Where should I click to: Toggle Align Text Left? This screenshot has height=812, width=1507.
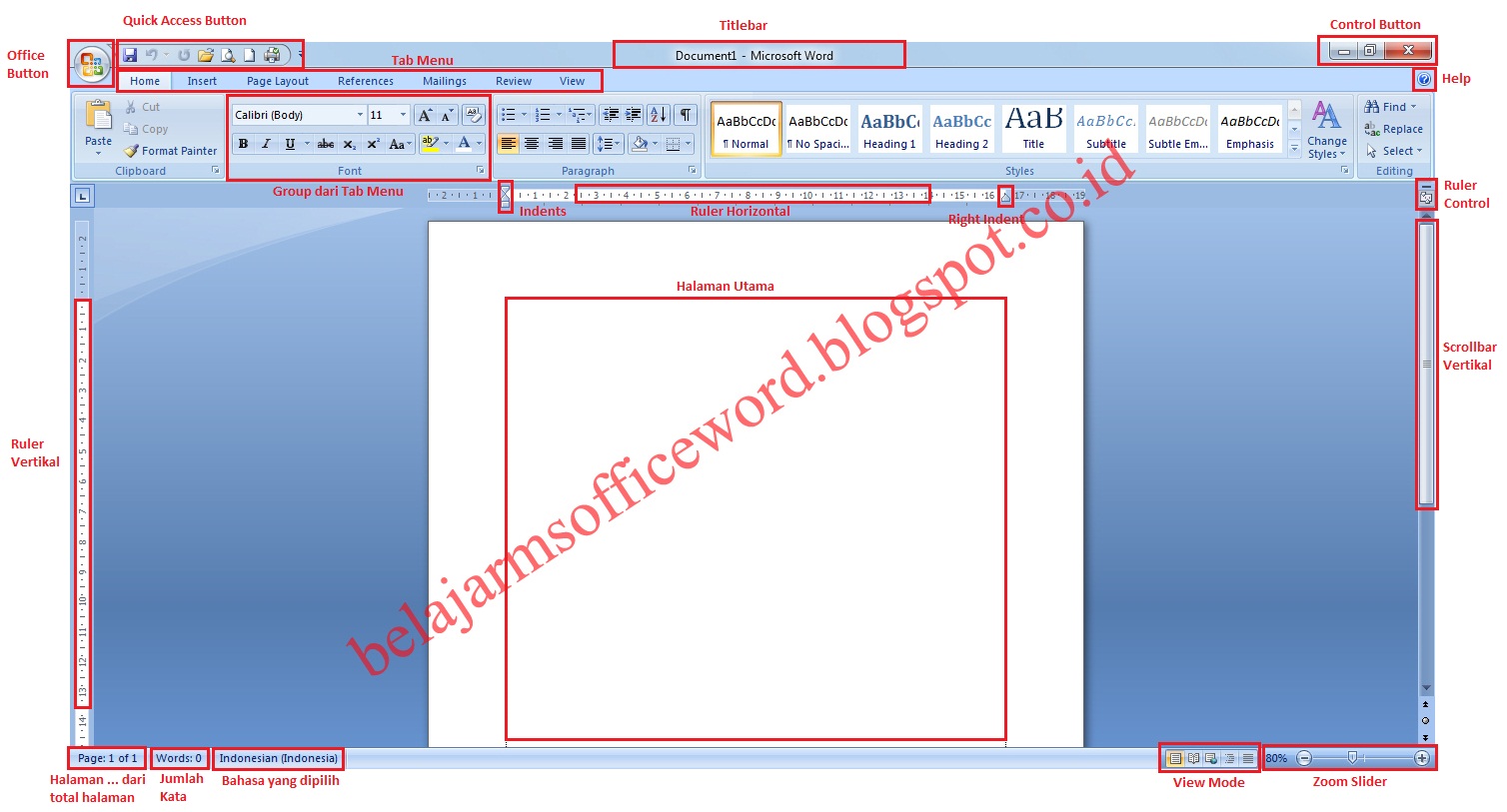(x=509, y=144)
